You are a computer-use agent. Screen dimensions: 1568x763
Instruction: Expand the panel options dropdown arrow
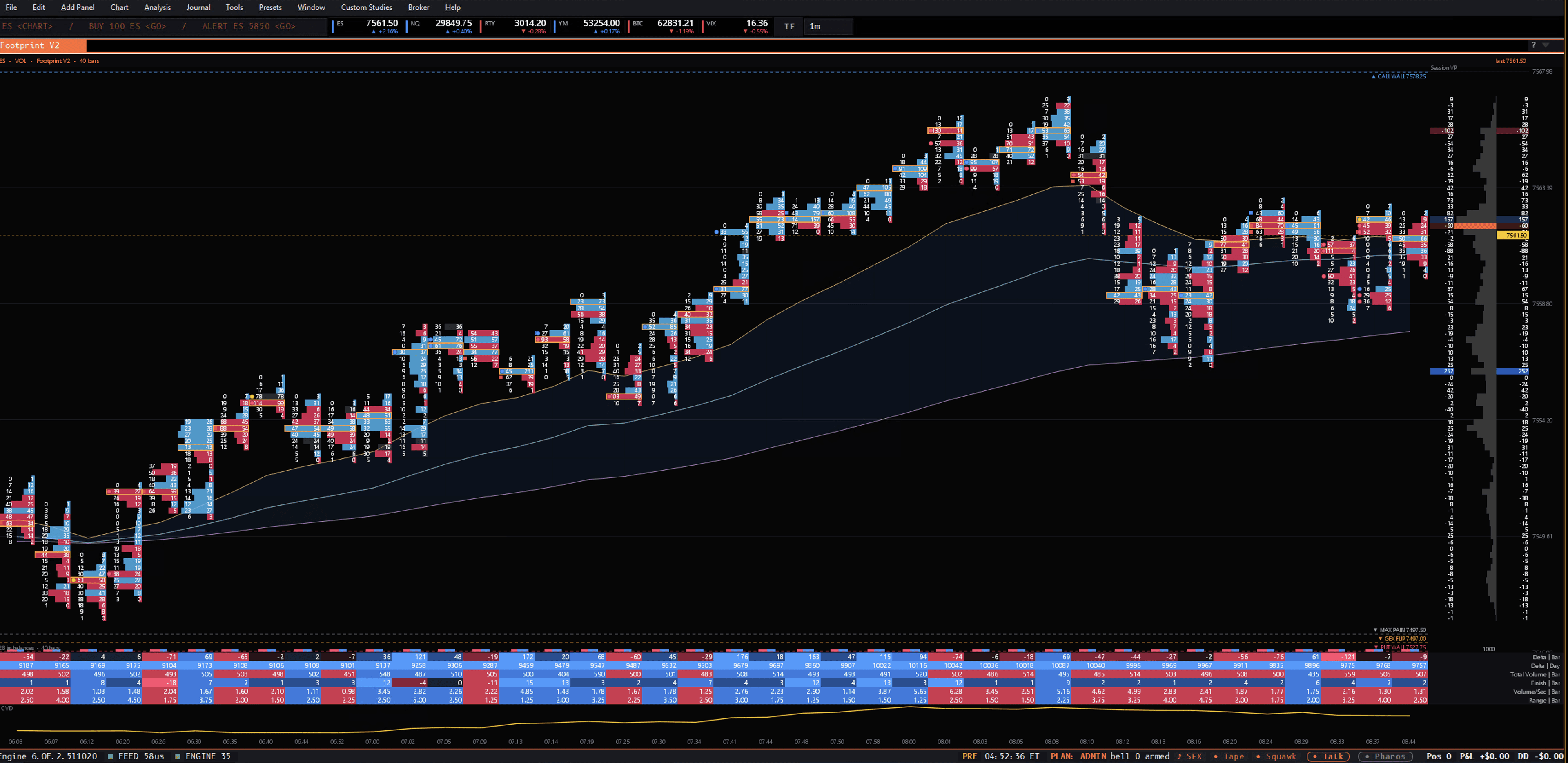pos(1546,45)
